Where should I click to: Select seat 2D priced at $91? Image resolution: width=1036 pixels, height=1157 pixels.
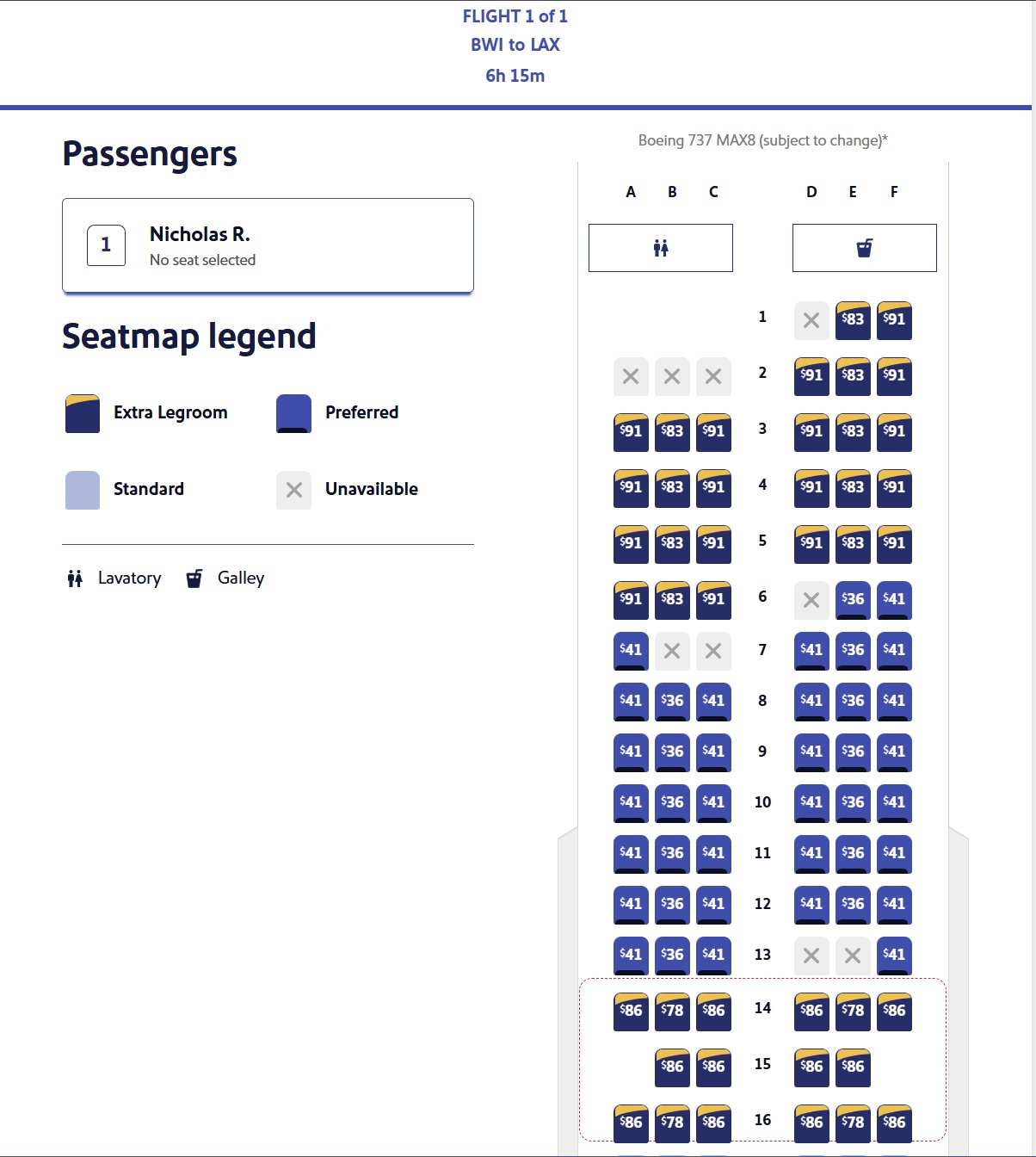click(x=811, y=376)
